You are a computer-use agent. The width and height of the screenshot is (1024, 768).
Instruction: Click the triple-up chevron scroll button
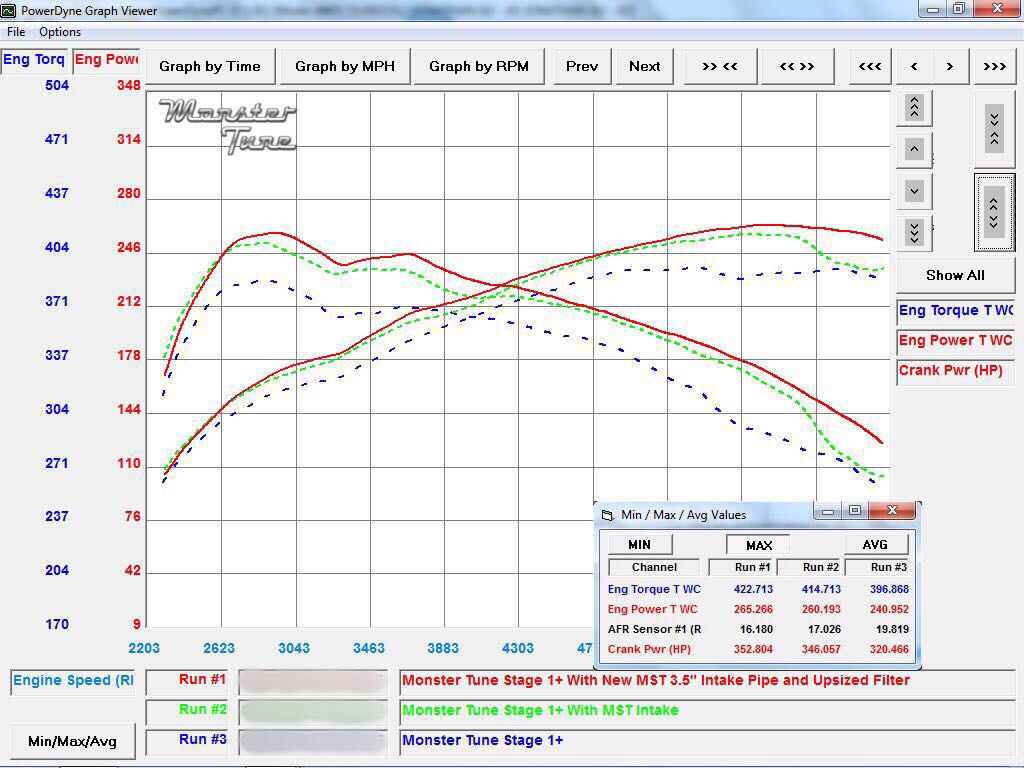(x=914, y=107)
